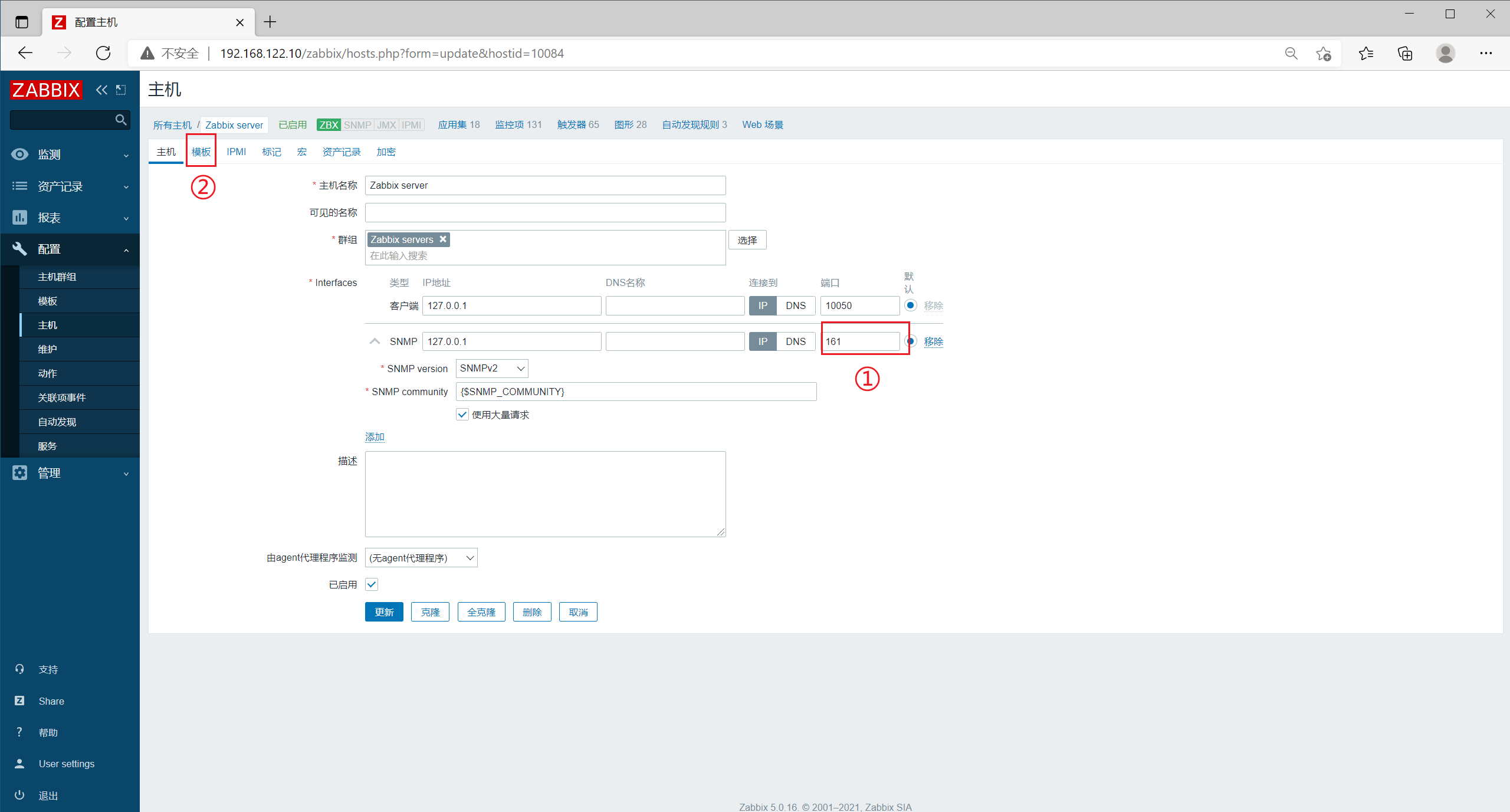Open a new browser tab

click(x=270, y=22)
